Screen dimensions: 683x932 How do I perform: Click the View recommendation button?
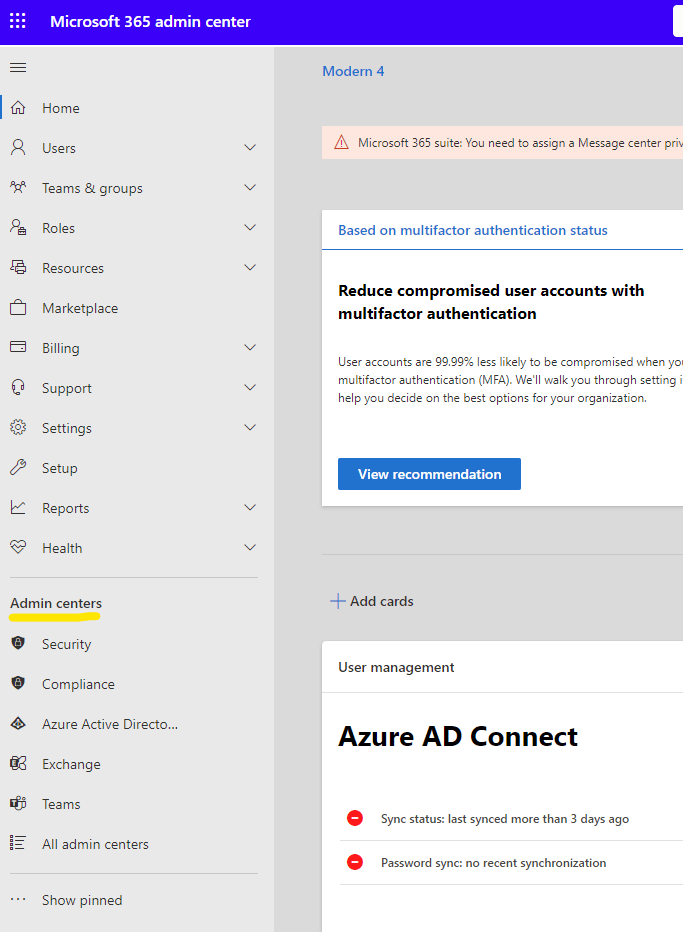point(429,474)
